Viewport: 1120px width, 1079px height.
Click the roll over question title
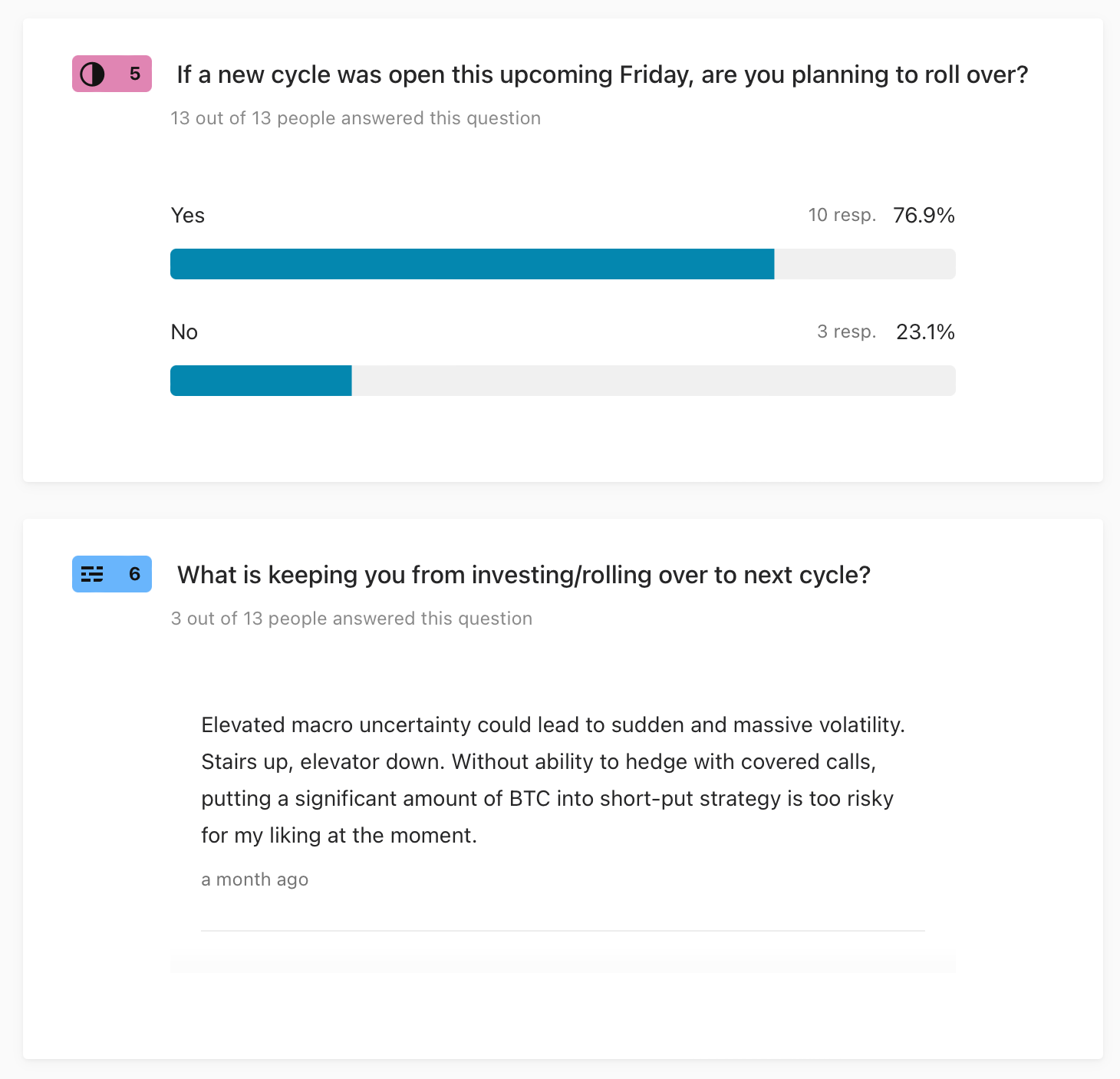pyautogui.click(x=602, y=74)
